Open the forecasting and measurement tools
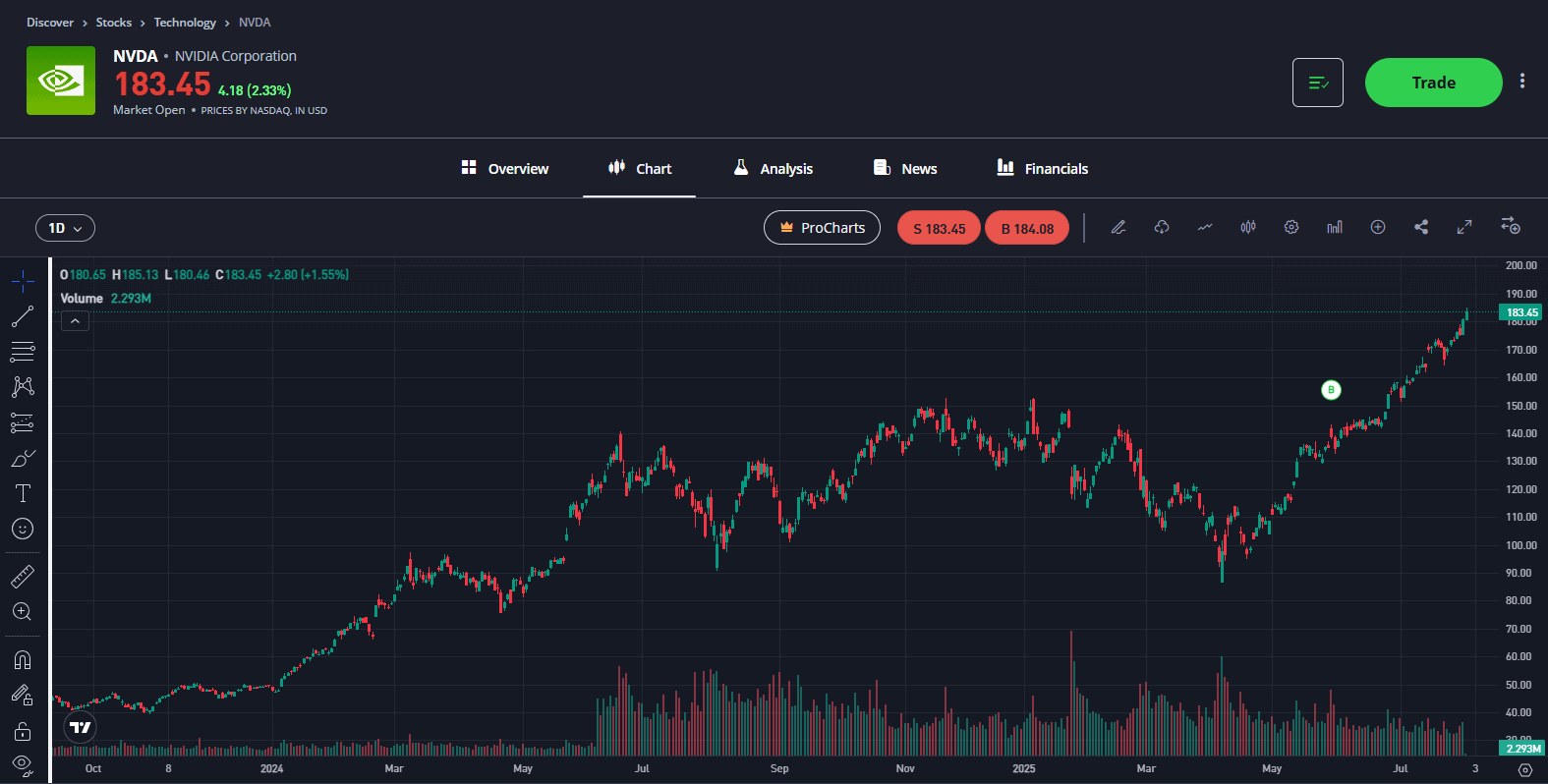The width and height of the screenshot is (1548, 784). [23, 422]
